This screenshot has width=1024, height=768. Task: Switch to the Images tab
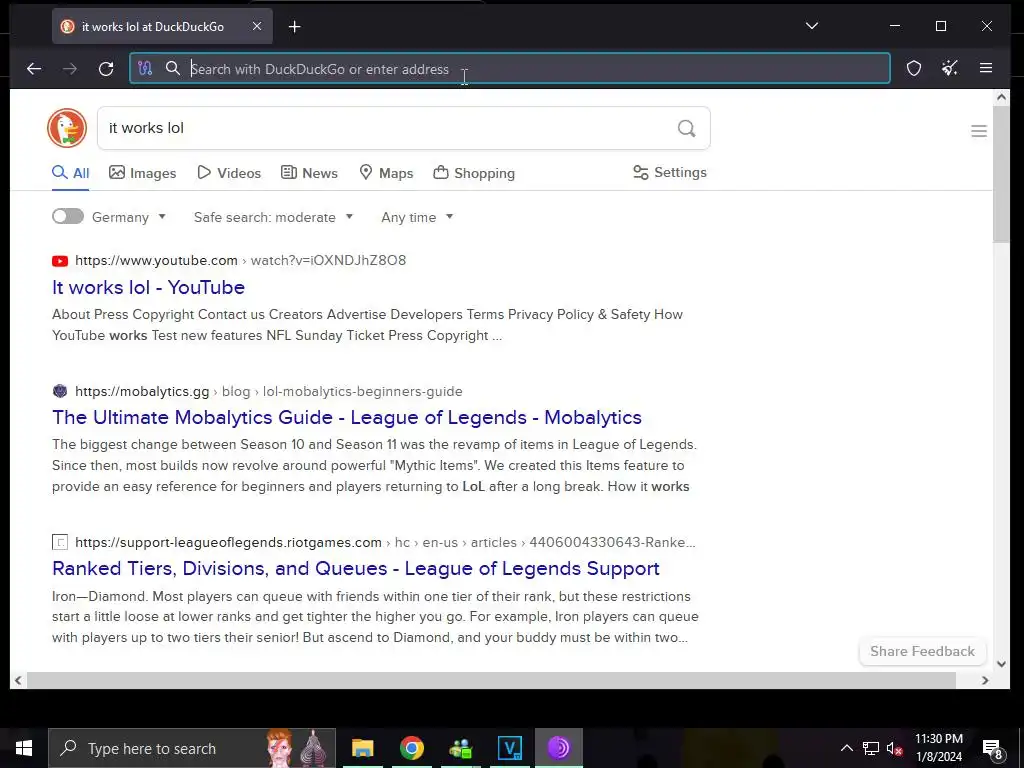[142, 173]
